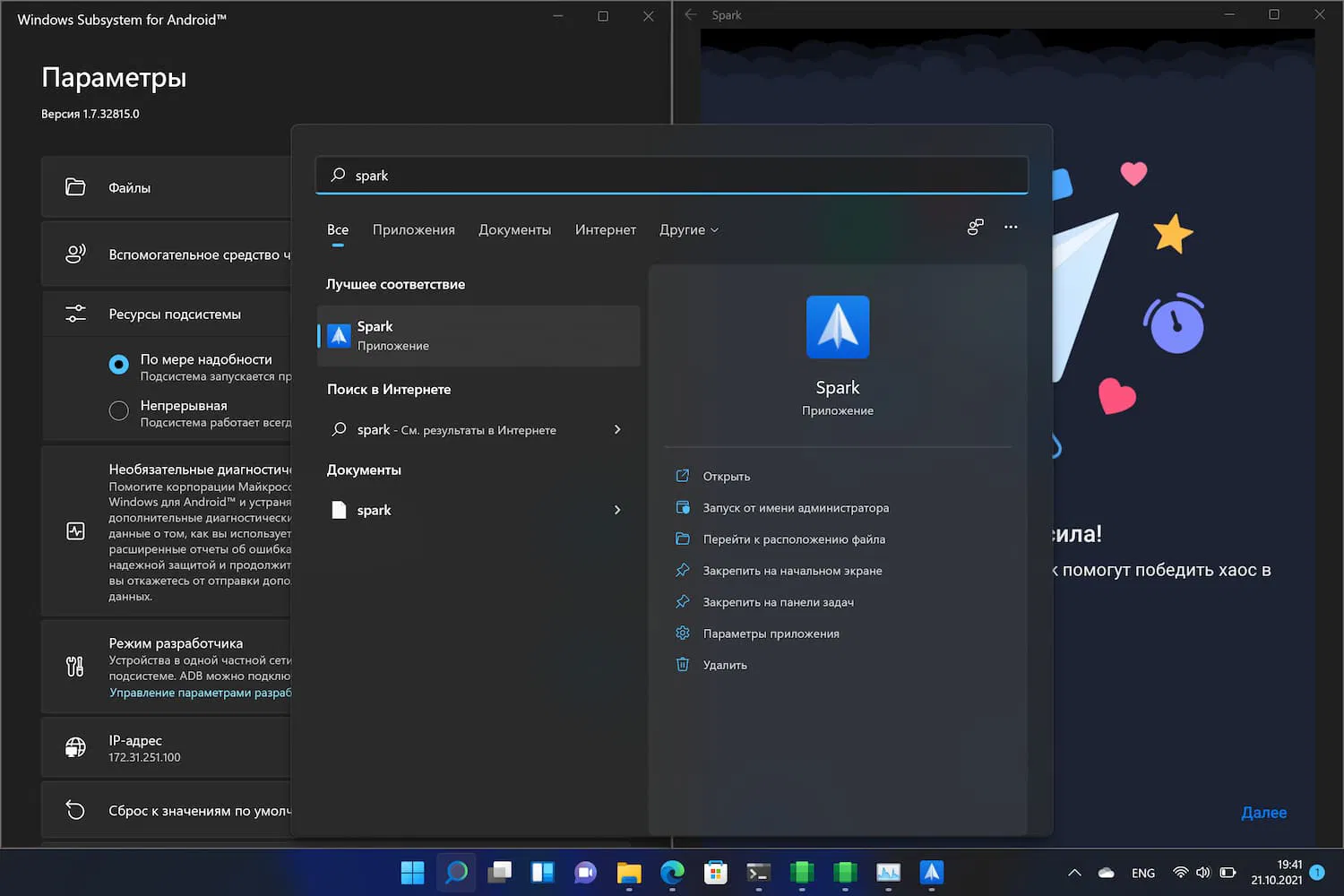Select the По мере надобности radio option
Viewport: 1344px width, 896px height.
tap(118, 365)
